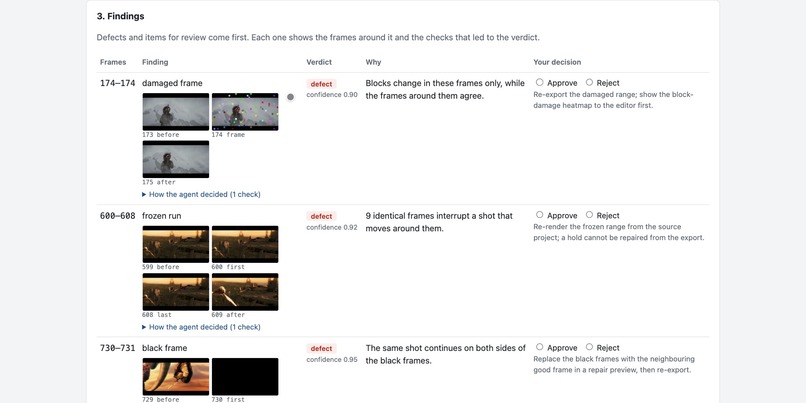Open the 175 after thumbnail
806x403 pixels.
[176, 159]
